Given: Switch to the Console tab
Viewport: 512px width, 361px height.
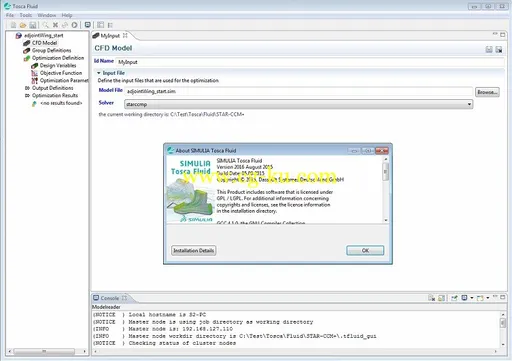Looking at the screenshot, I should 110,298.
